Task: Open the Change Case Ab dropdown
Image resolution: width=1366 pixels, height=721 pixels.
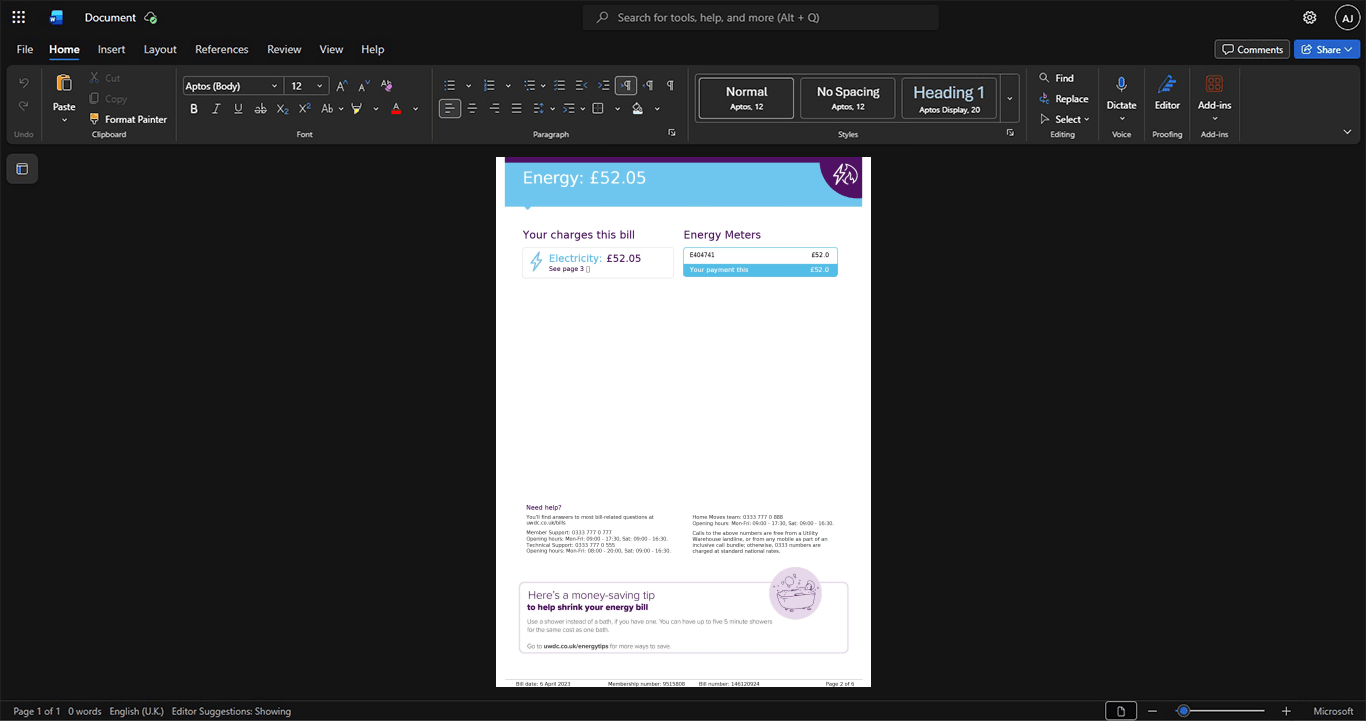Action: coord(332,108)
